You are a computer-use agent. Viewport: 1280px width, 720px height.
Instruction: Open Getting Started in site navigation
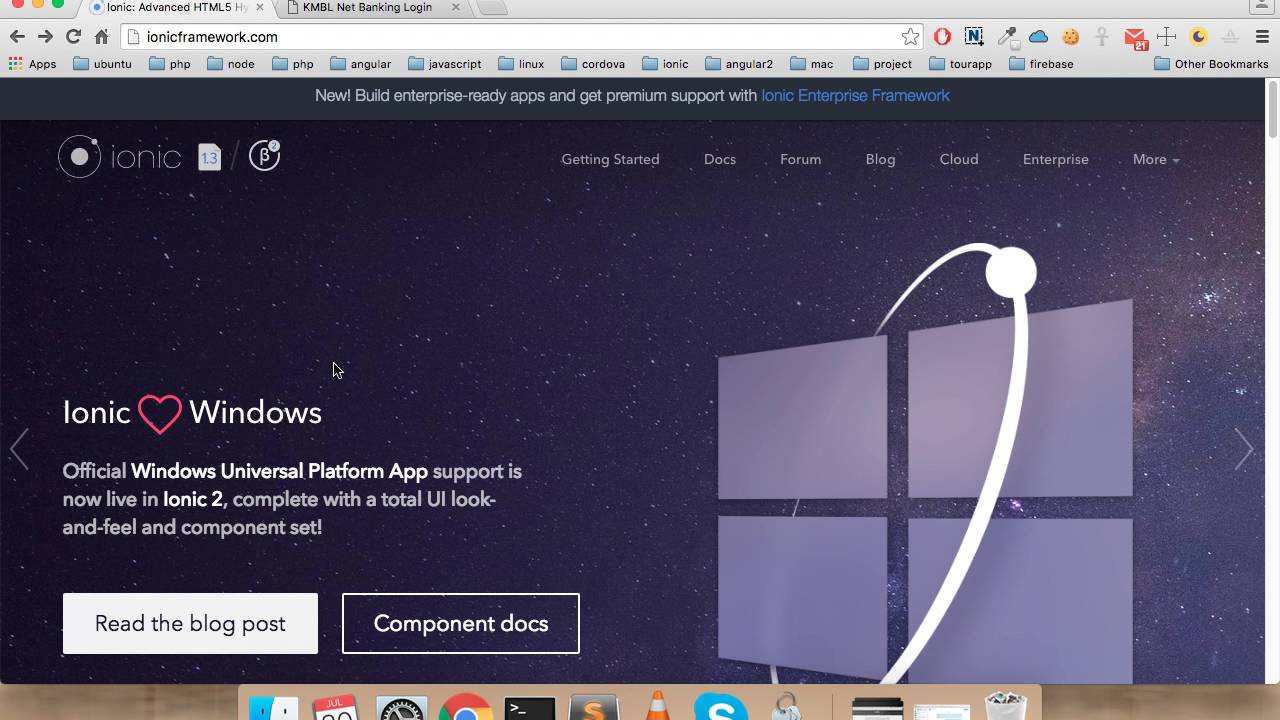[x=610, y=159]
